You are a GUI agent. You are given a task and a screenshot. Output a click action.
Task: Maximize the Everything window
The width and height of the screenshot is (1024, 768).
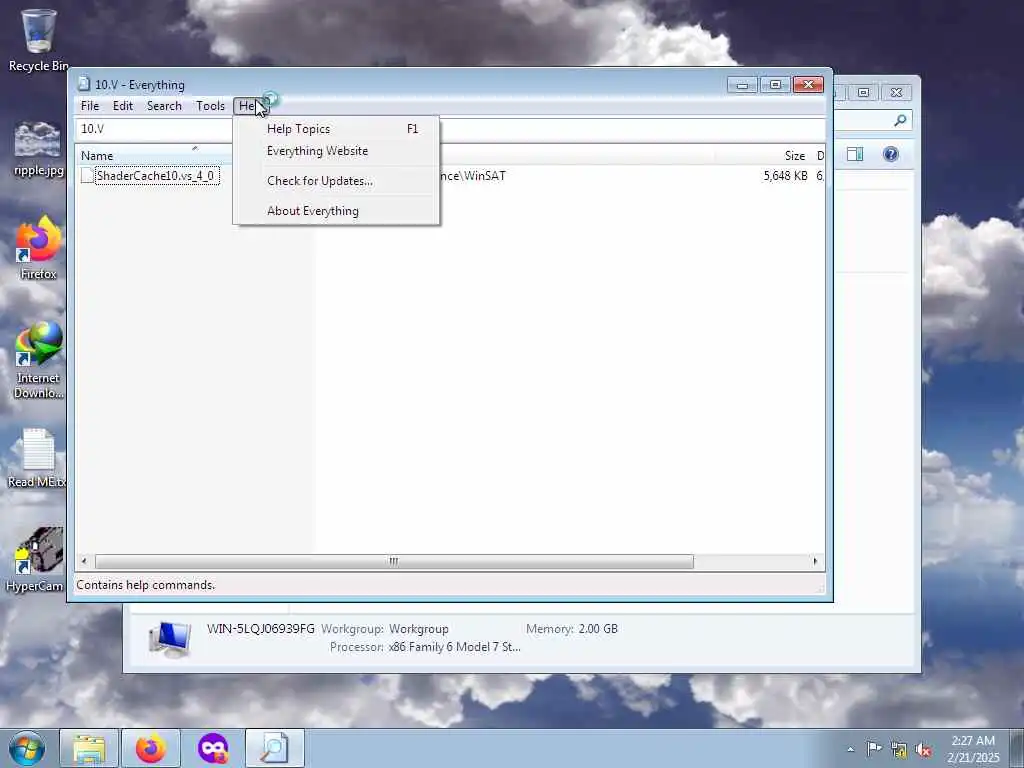775,85
